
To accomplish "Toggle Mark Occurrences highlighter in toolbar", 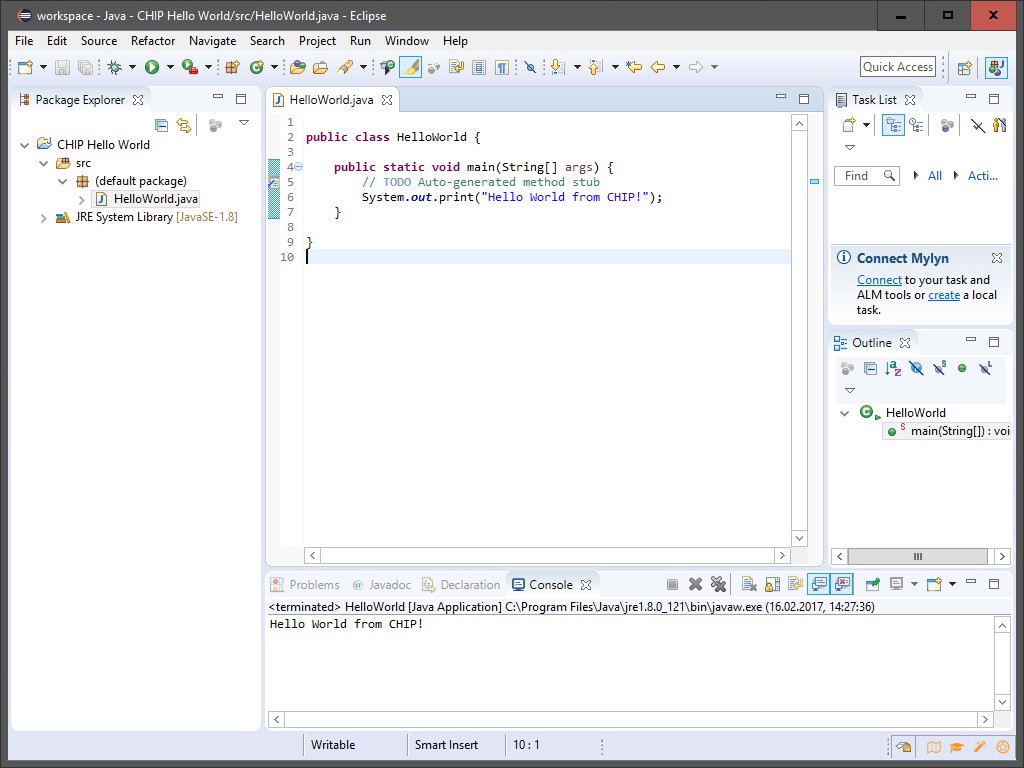I will (x=410, y=67).
